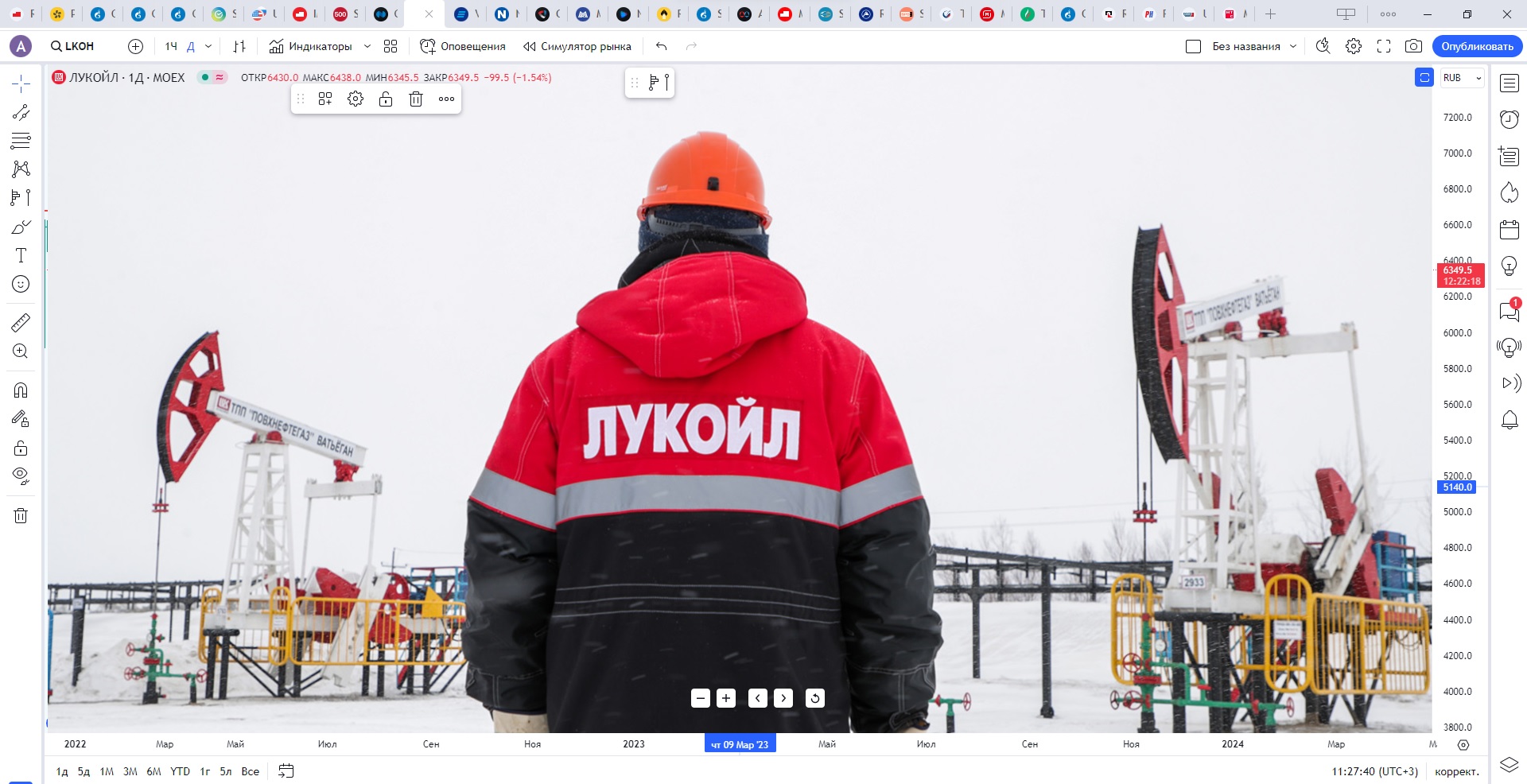This screenshot has height=784, width=1527.
Task: Redo the last undone action
Action: [x=692, y=46]
